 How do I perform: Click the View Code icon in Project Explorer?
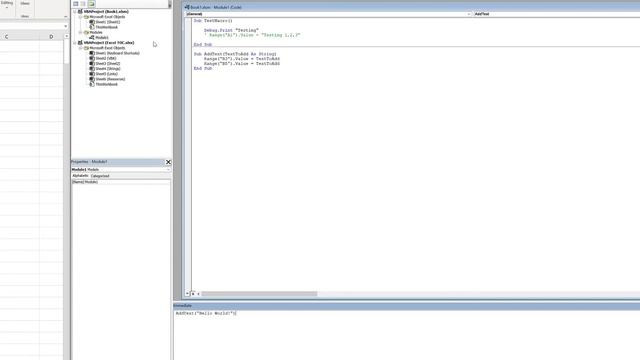[76, 4]
